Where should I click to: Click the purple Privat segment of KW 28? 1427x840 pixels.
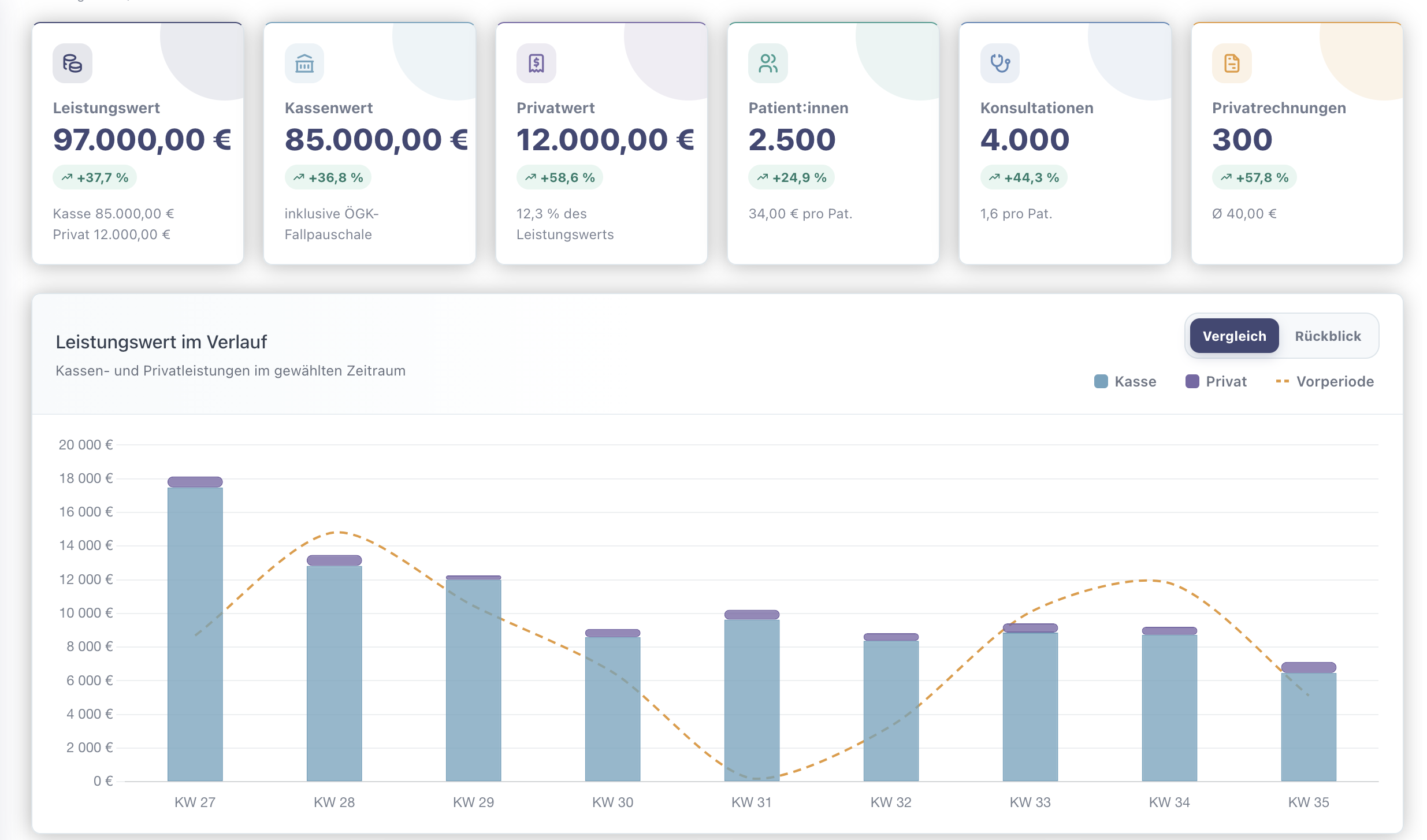[335, 560]
